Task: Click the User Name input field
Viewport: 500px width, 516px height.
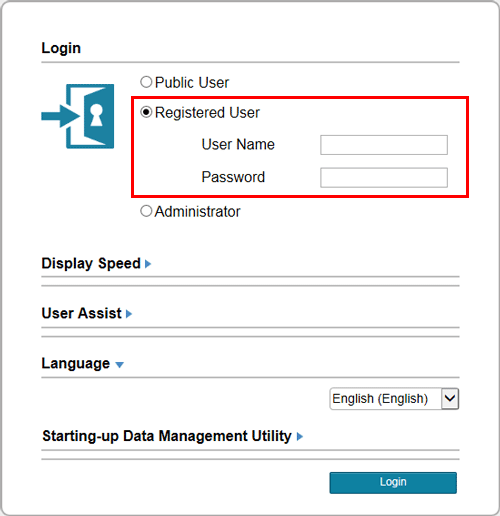Action: click(384, 145)
